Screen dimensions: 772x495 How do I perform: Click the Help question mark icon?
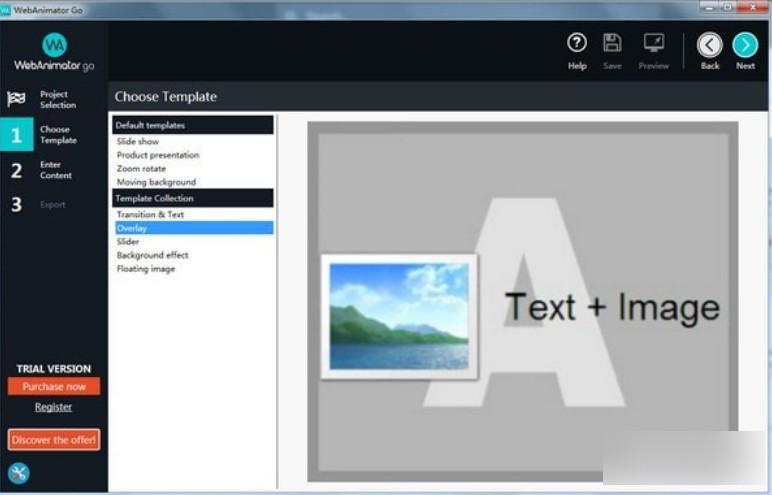coord(577,44)
